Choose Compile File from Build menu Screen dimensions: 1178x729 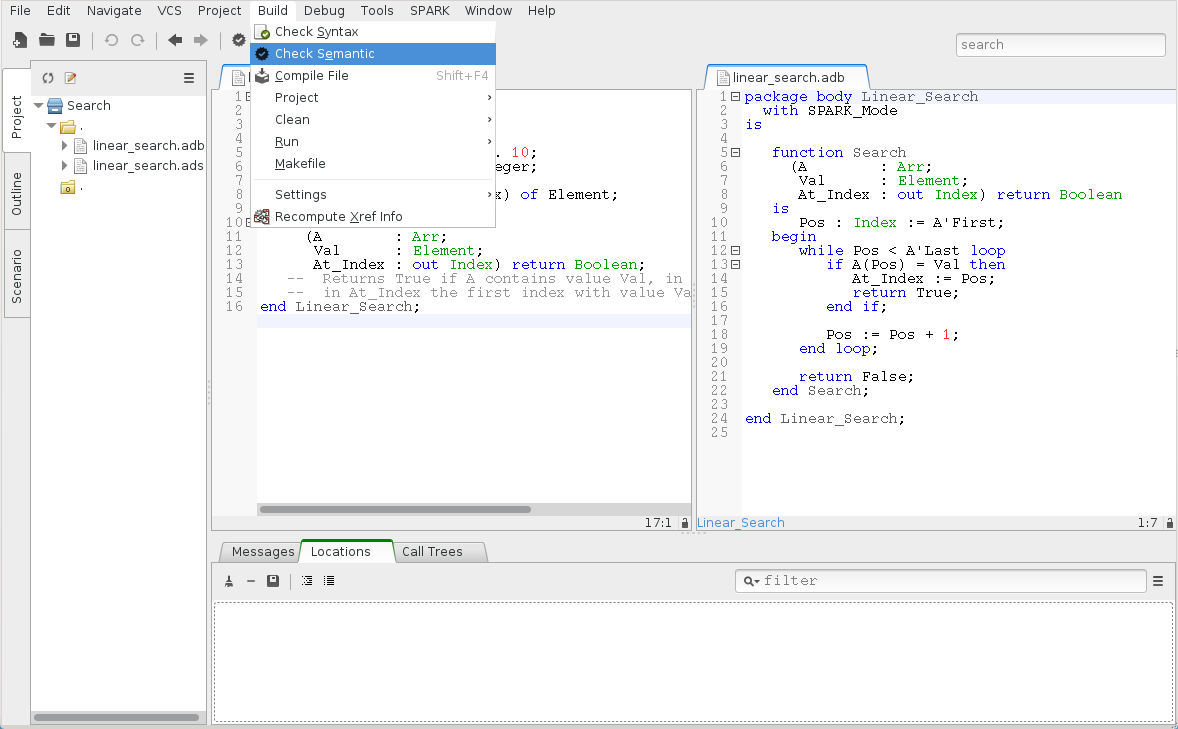(x=373, y=76)
